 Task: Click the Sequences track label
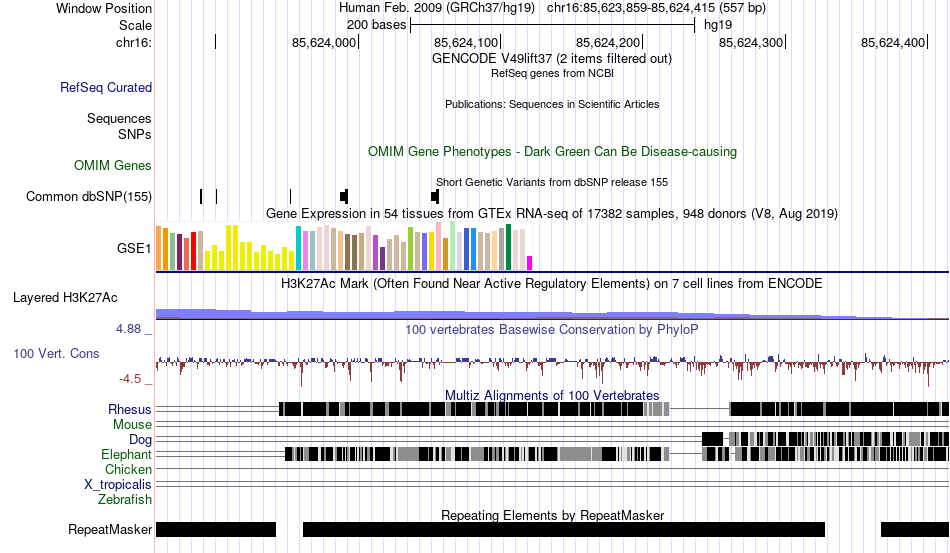119,118
